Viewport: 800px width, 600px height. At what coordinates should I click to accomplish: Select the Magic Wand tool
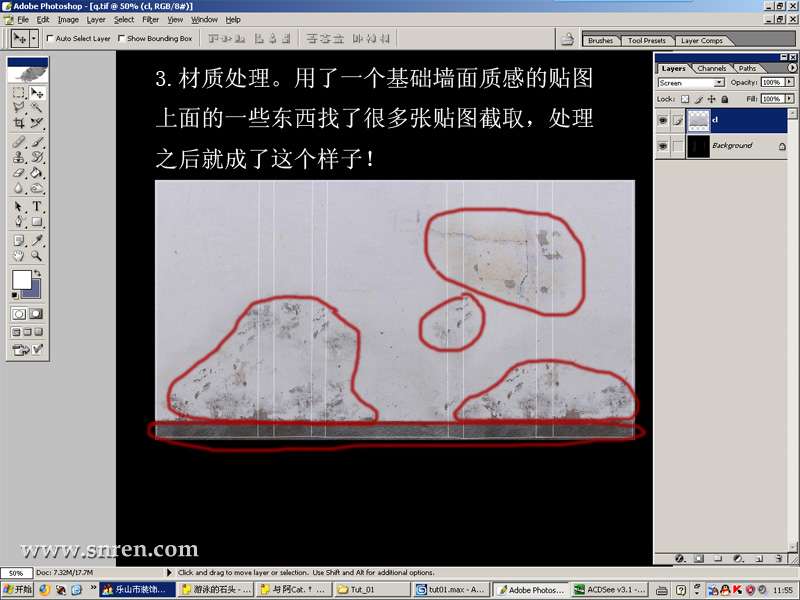point(37,108)
